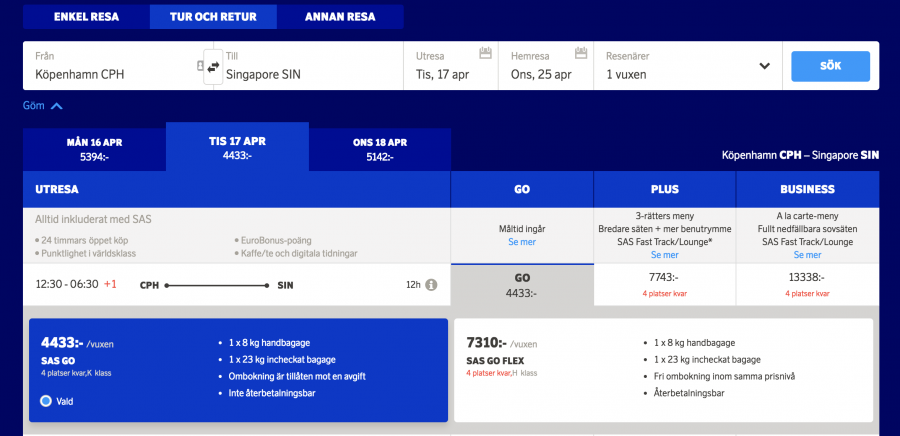Open Se mer link under BUSINESS

[807, 255]
